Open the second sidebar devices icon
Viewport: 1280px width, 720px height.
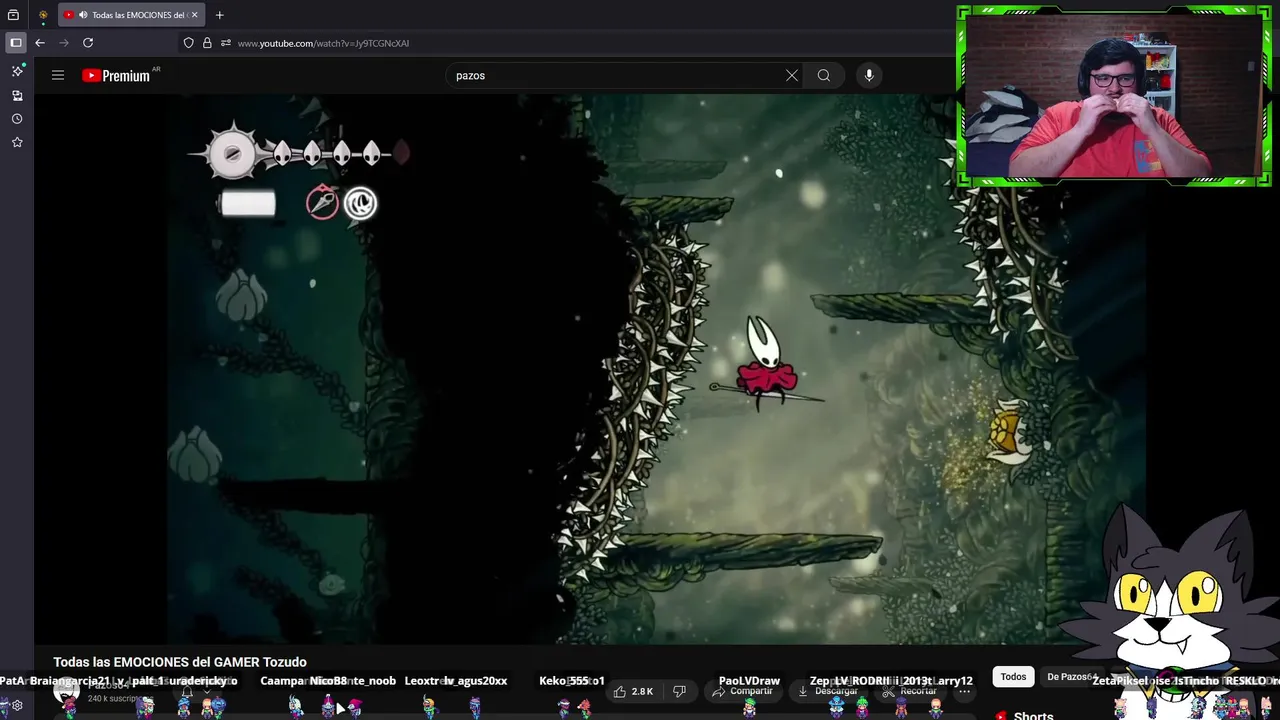pos(17,95)
